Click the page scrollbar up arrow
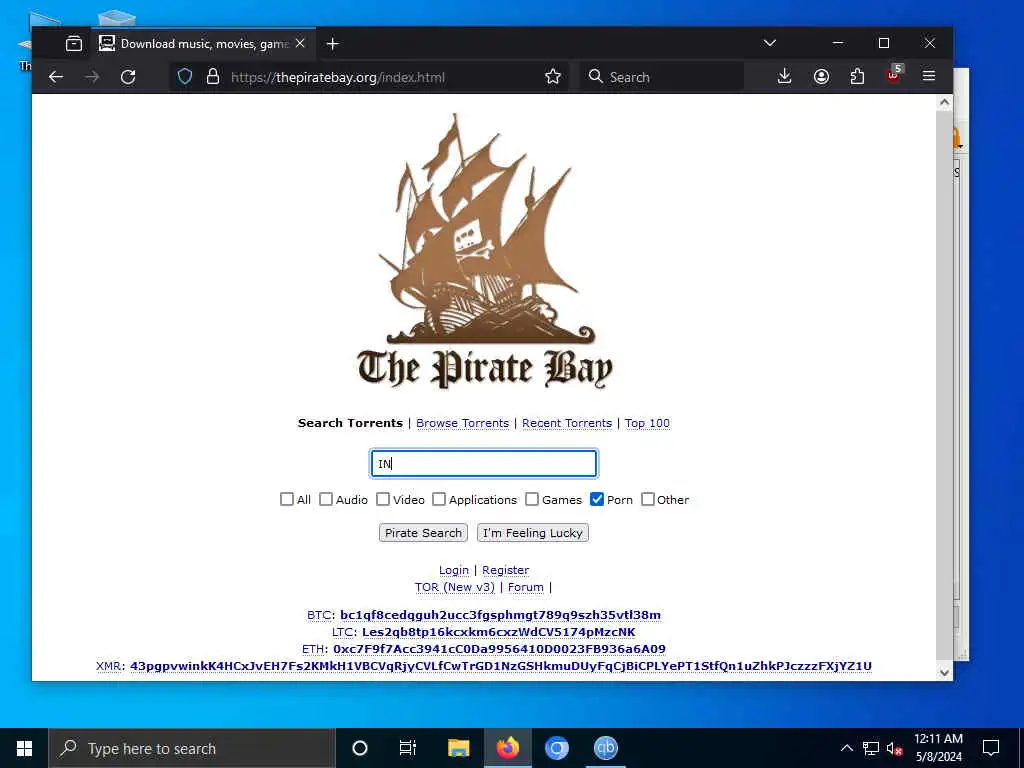Viewport: 1024px width, 768px height. click(x=944, y=103)
